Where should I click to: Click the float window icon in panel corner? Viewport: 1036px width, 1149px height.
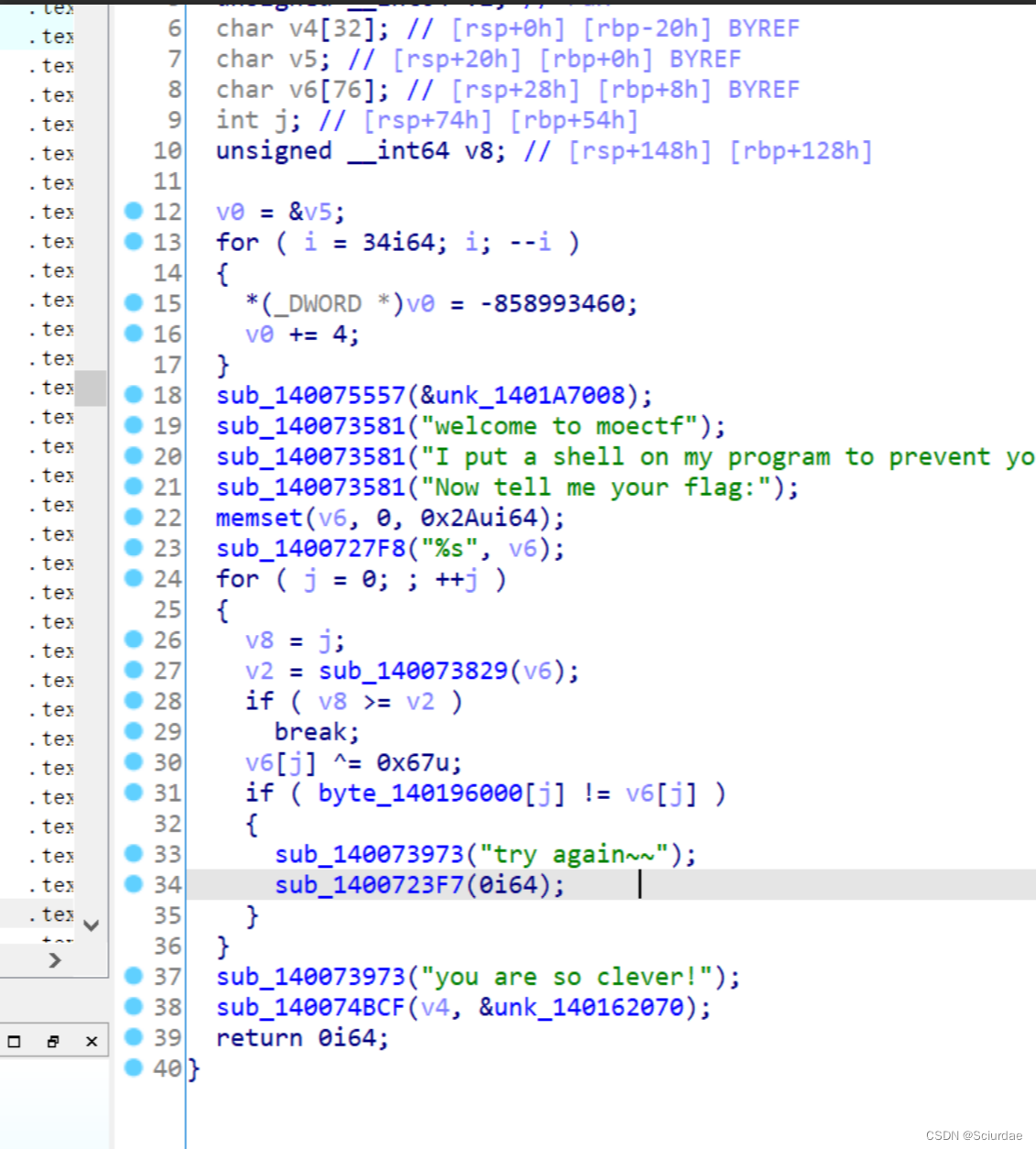[14, 1040]
